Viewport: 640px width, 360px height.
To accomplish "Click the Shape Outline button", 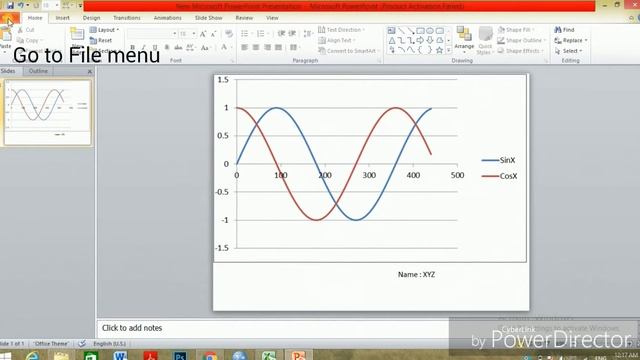I will click(521, 40).
